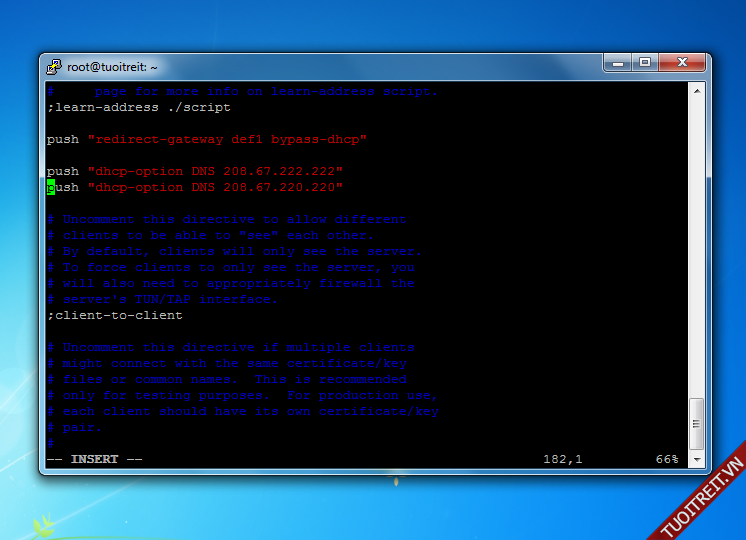
Task: Click the '-- INSERT --' mode indicator
Action: point(94,459)
